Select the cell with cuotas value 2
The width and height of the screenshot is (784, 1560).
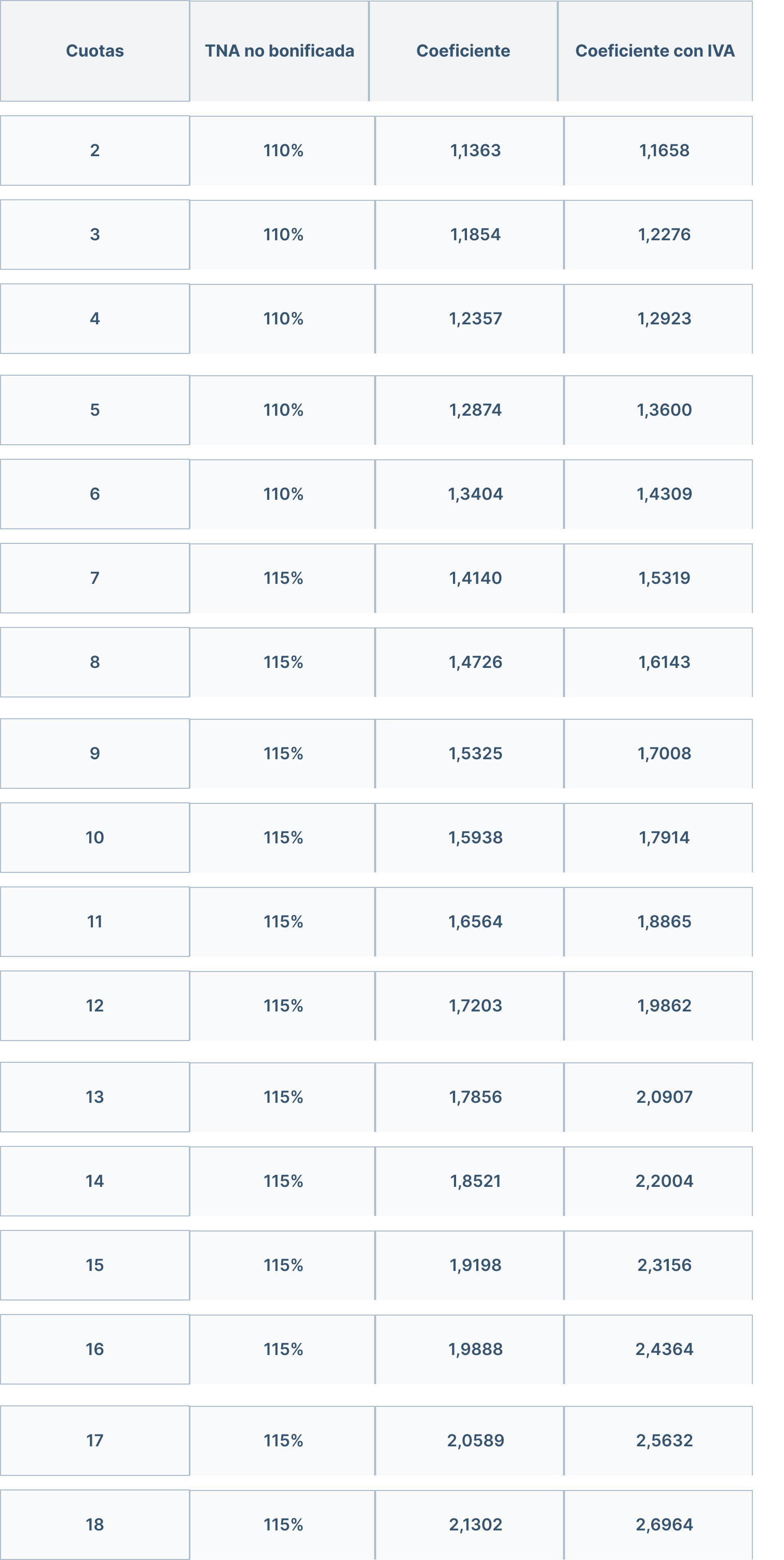pos(94,150)
